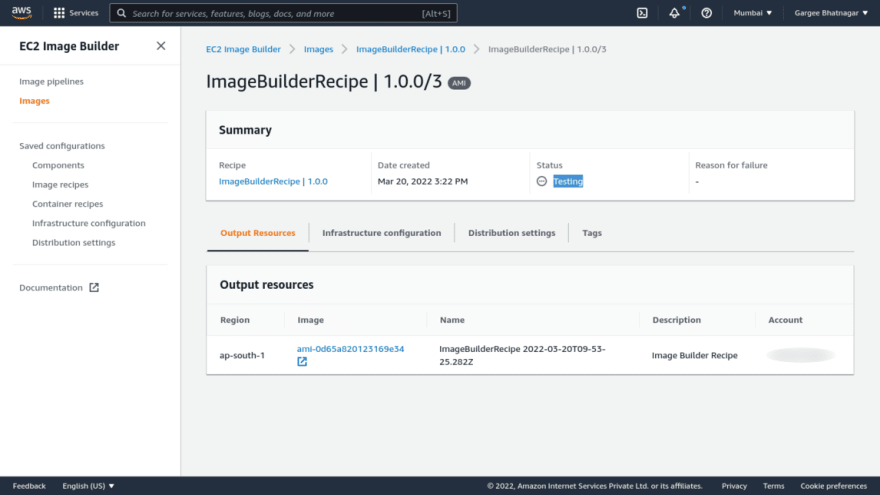Viewport: 880px width, 495px height.
Task: Open AMI external link icon
Action: point(302,361)
